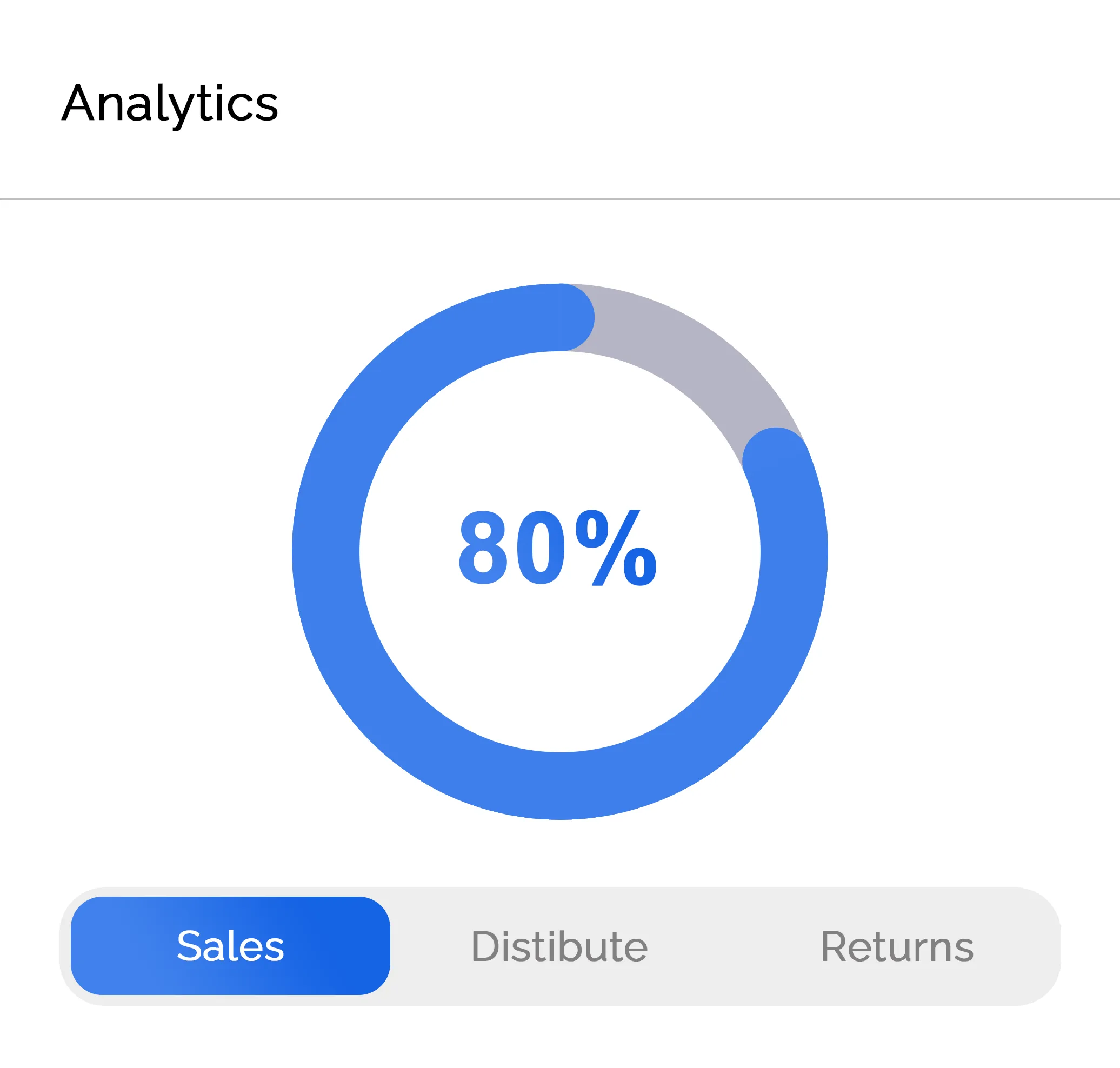The height and width of the screenshot is (1068, 1120).
Task: Click the 80% percentage label
Action: point(558,548)
